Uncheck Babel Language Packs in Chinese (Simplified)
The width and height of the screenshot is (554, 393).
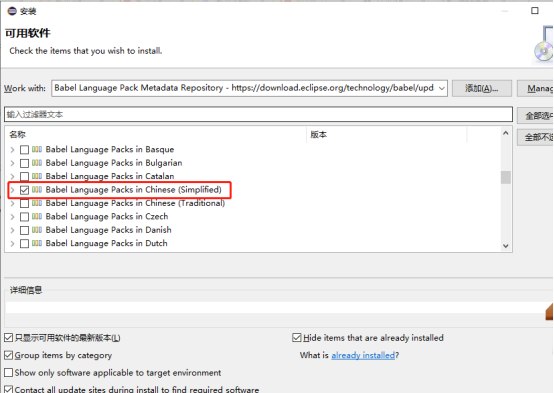[24, 190]
